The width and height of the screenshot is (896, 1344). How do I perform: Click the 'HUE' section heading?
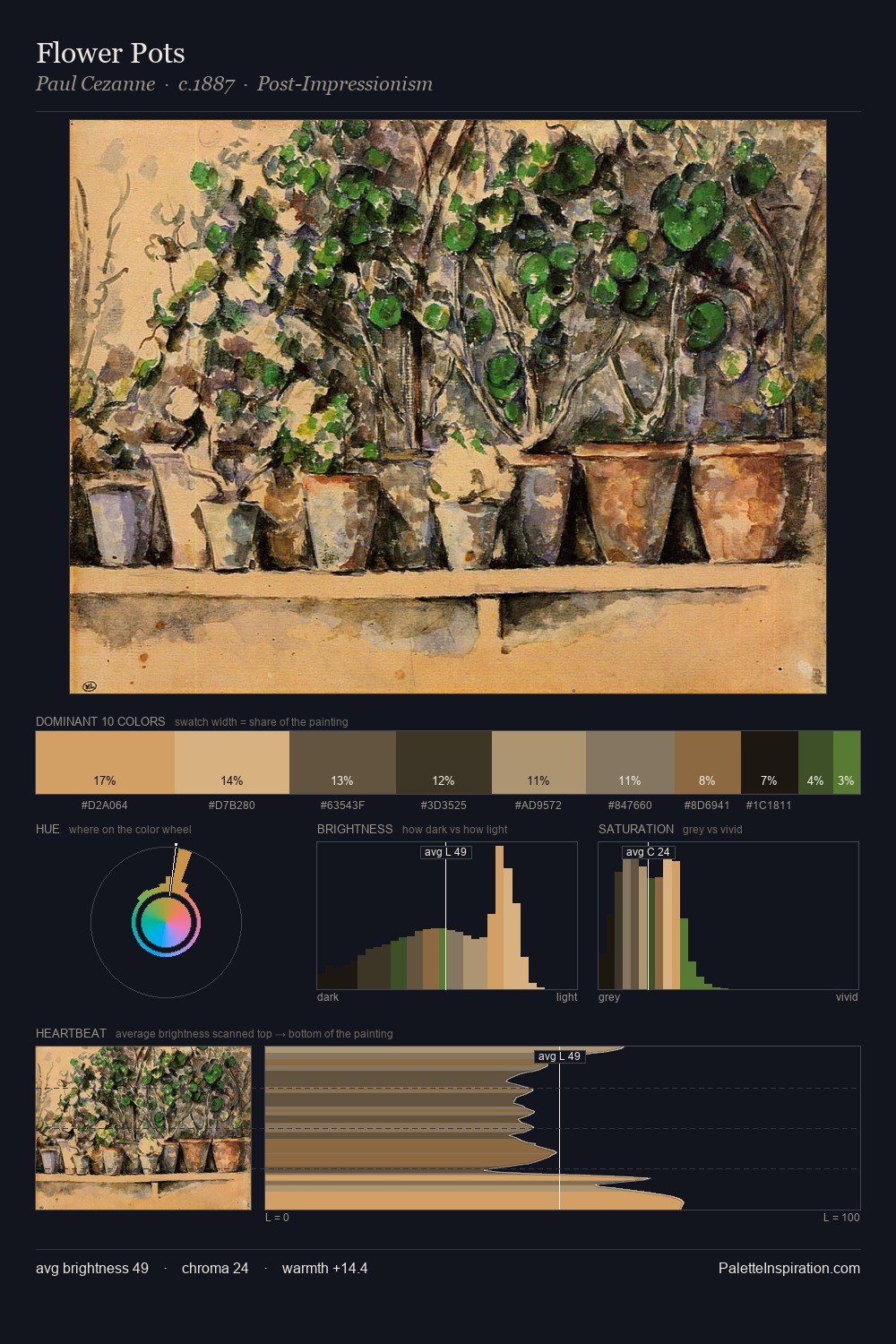[x=47, y=829]
